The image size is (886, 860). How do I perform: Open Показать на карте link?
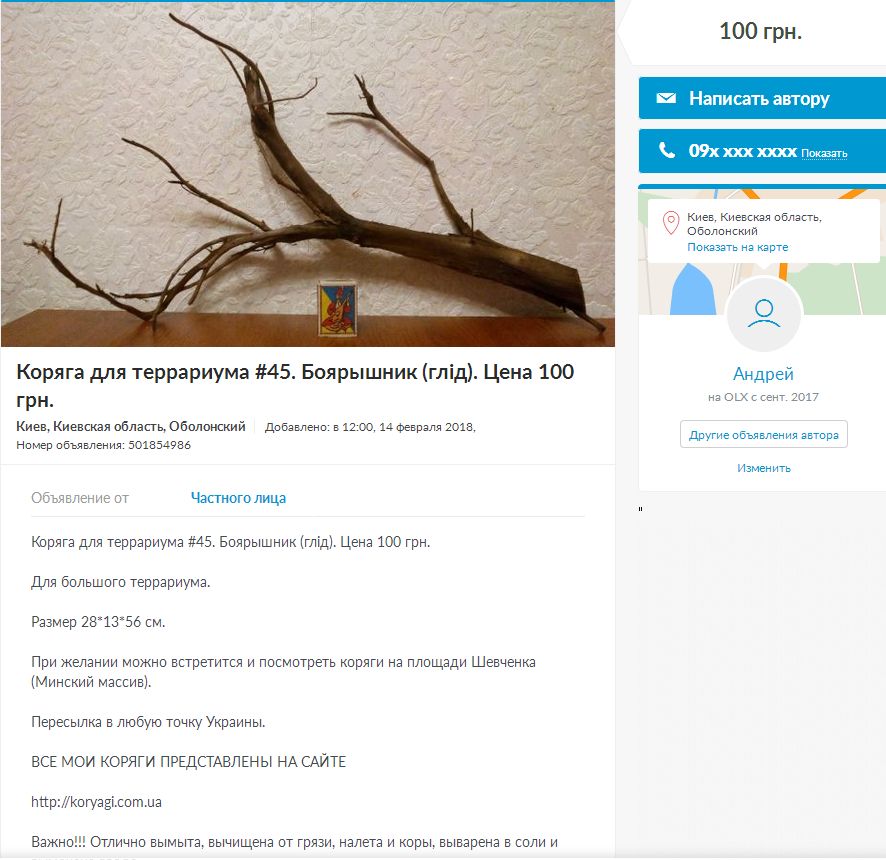click(x=737, y=247)
